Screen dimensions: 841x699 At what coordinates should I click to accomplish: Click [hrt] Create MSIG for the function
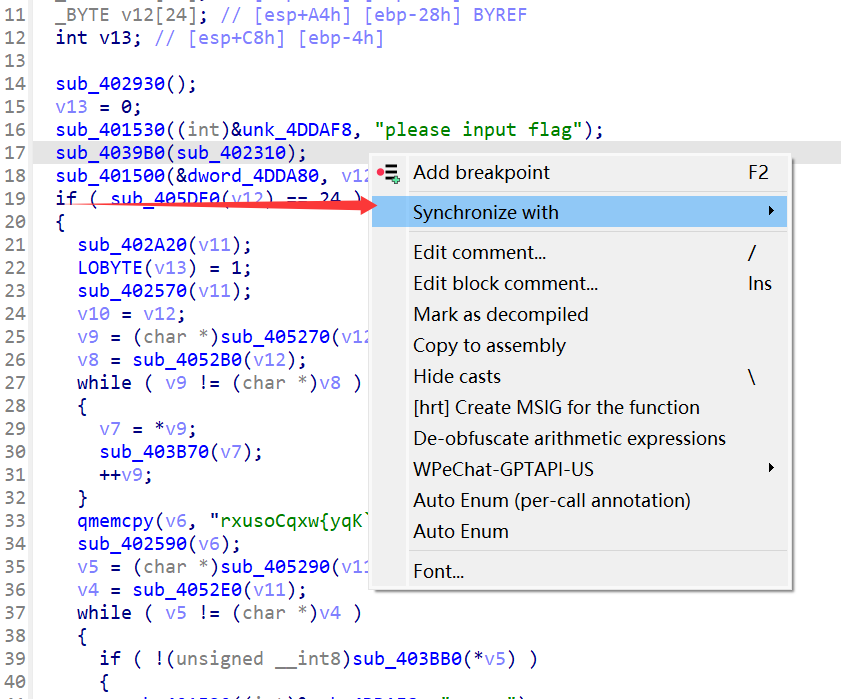click(556, 407)
